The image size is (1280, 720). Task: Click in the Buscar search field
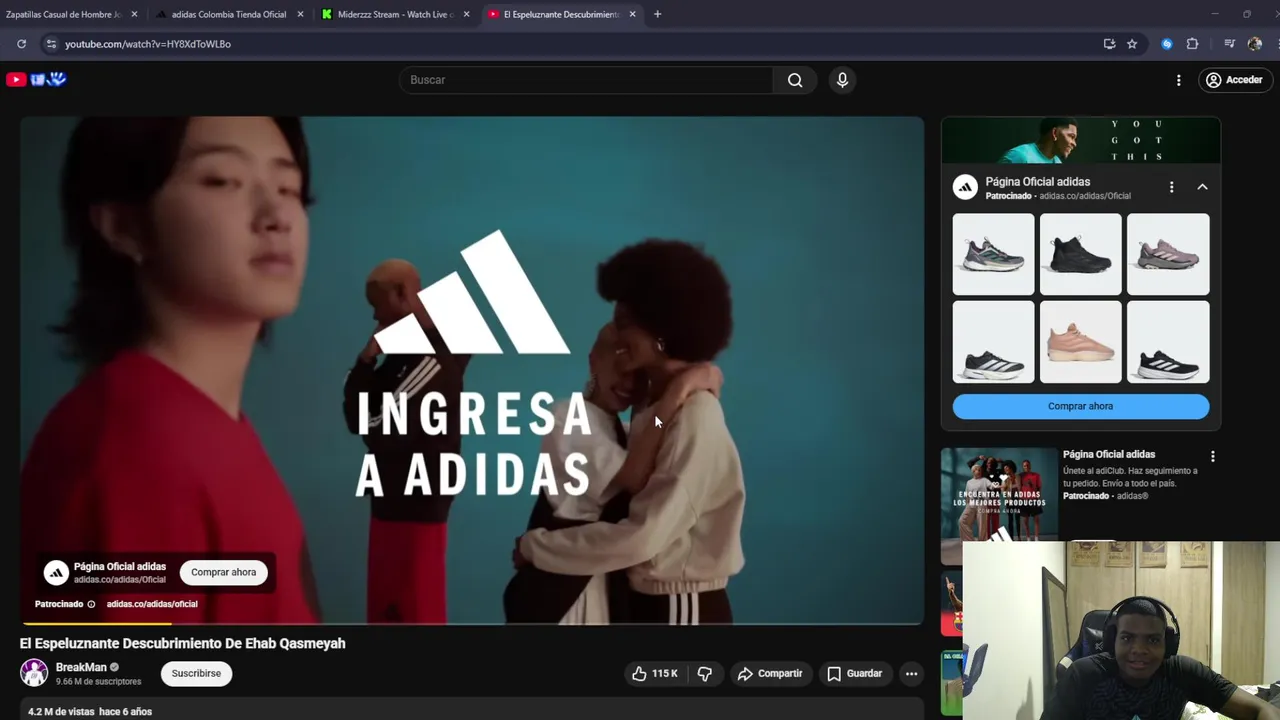[x=586, y=80]
